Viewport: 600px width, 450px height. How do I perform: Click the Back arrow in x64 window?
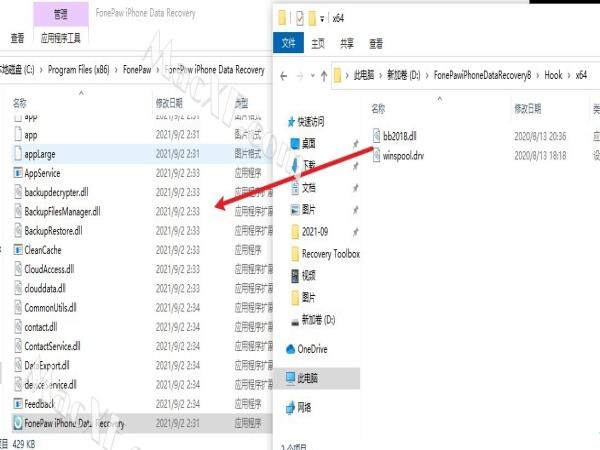pos(284,76)
